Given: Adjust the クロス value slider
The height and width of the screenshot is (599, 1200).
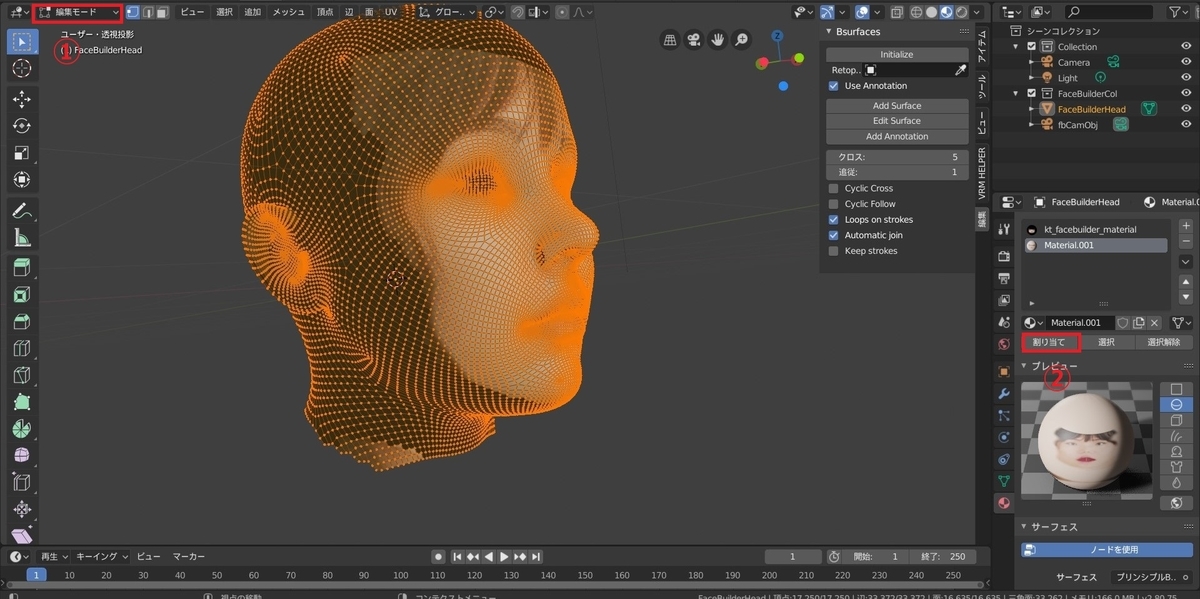Looking at the screenshot, I should point(897,157).
